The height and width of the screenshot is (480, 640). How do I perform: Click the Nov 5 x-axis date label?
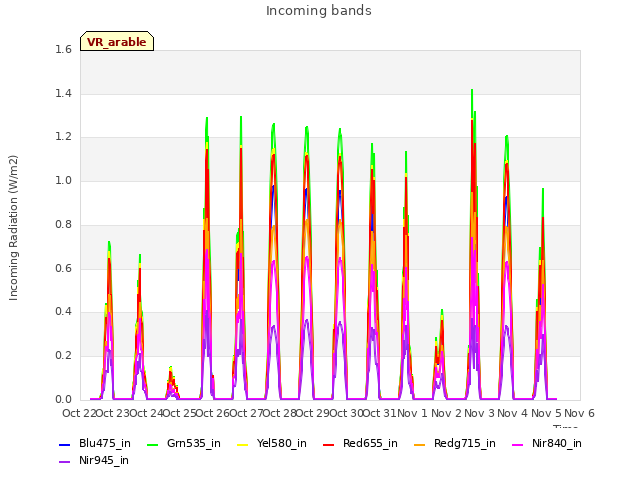click(x=546, y=413)
